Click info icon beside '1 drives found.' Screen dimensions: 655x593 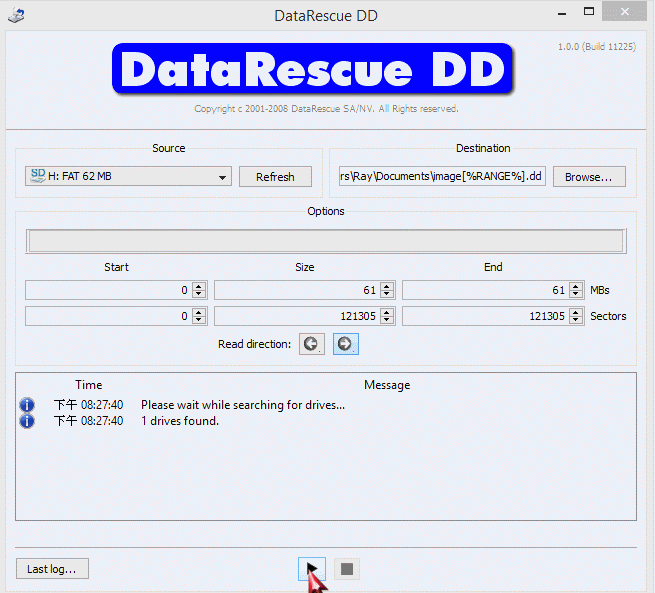pos(27,421)
